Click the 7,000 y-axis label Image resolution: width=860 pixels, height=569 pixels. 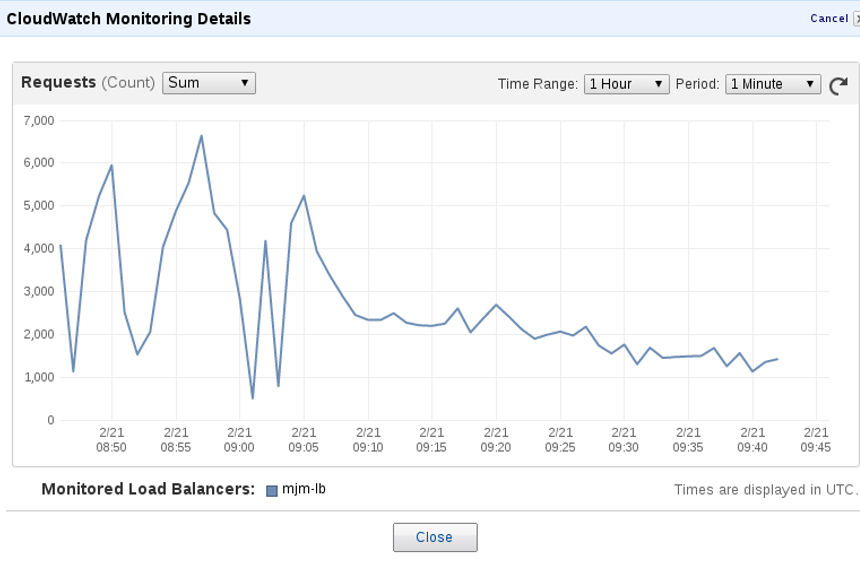[x=39, y=121]
